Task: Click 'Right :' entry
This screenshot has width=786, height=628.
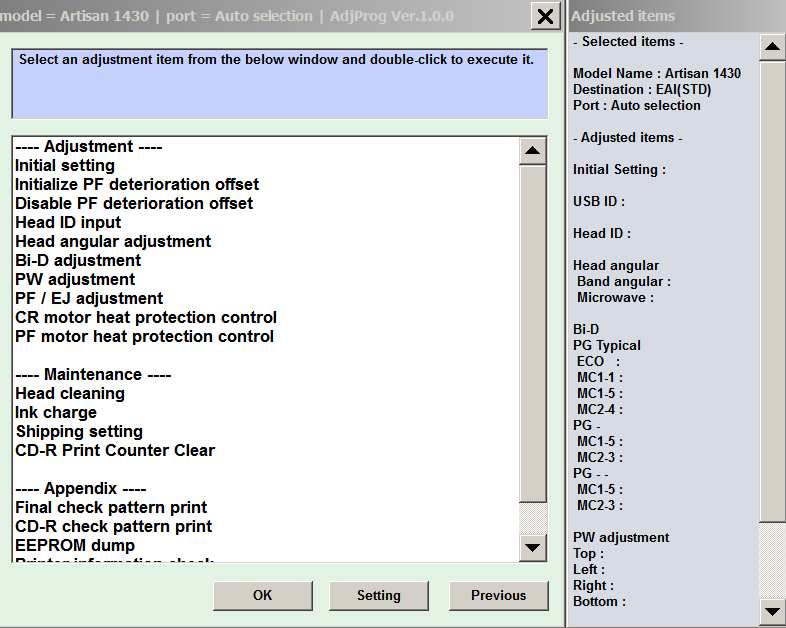Action: [594, 585]
